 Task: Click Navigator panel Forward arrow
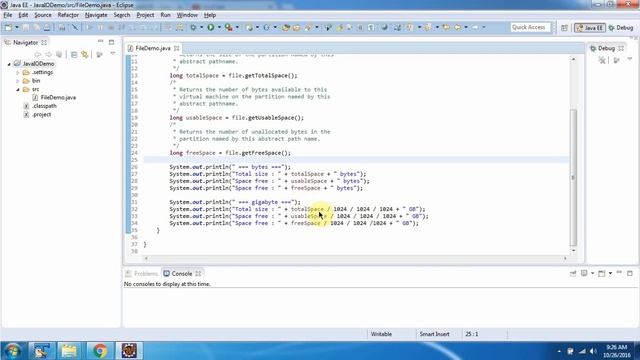tap(48, 54)
